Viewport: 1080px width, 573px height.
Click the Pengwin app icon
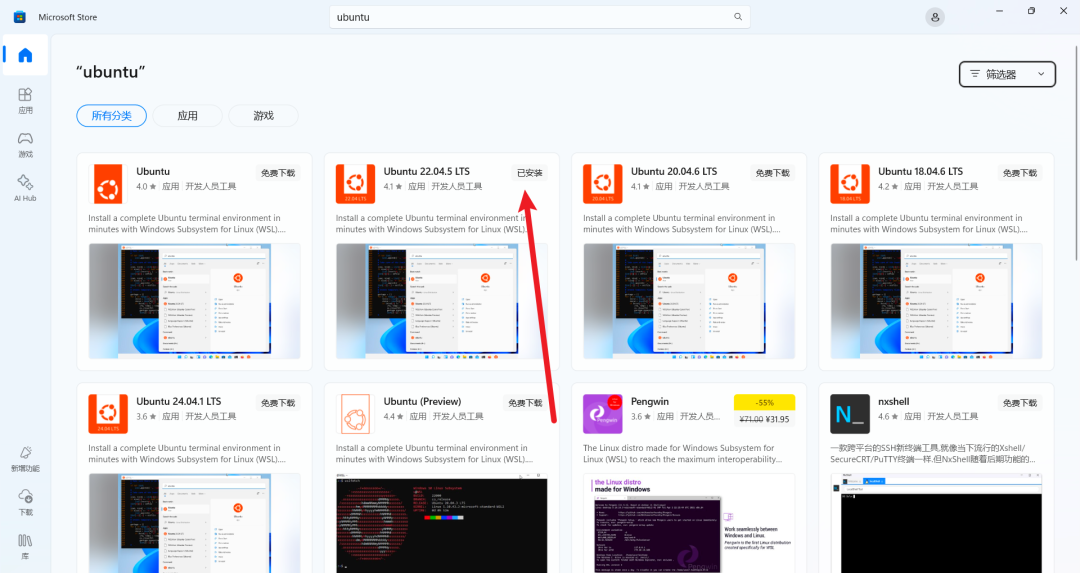click(603, 414)
